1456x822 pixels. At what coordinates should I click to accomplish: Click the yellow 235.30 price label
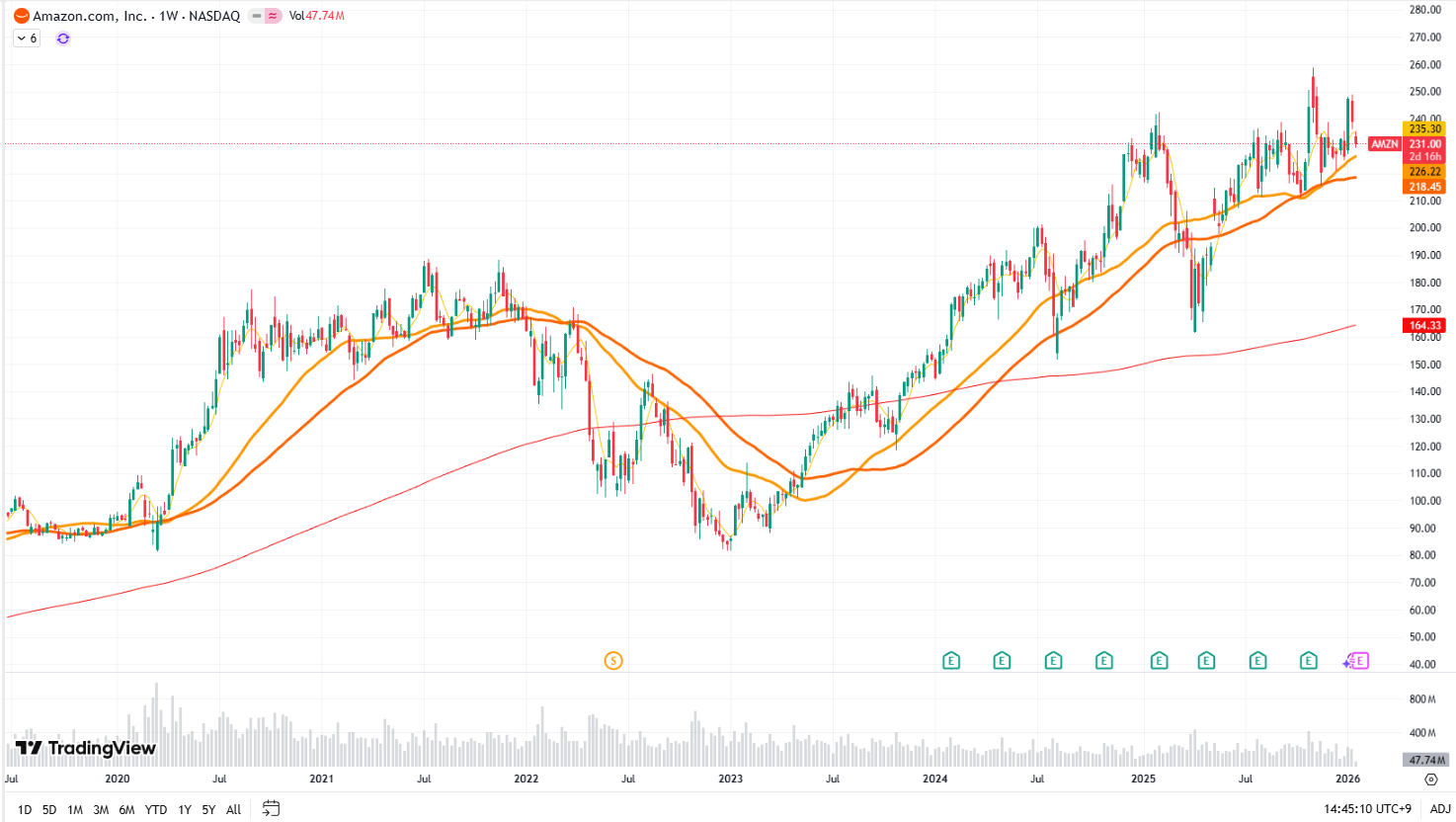coord(1425,129)
